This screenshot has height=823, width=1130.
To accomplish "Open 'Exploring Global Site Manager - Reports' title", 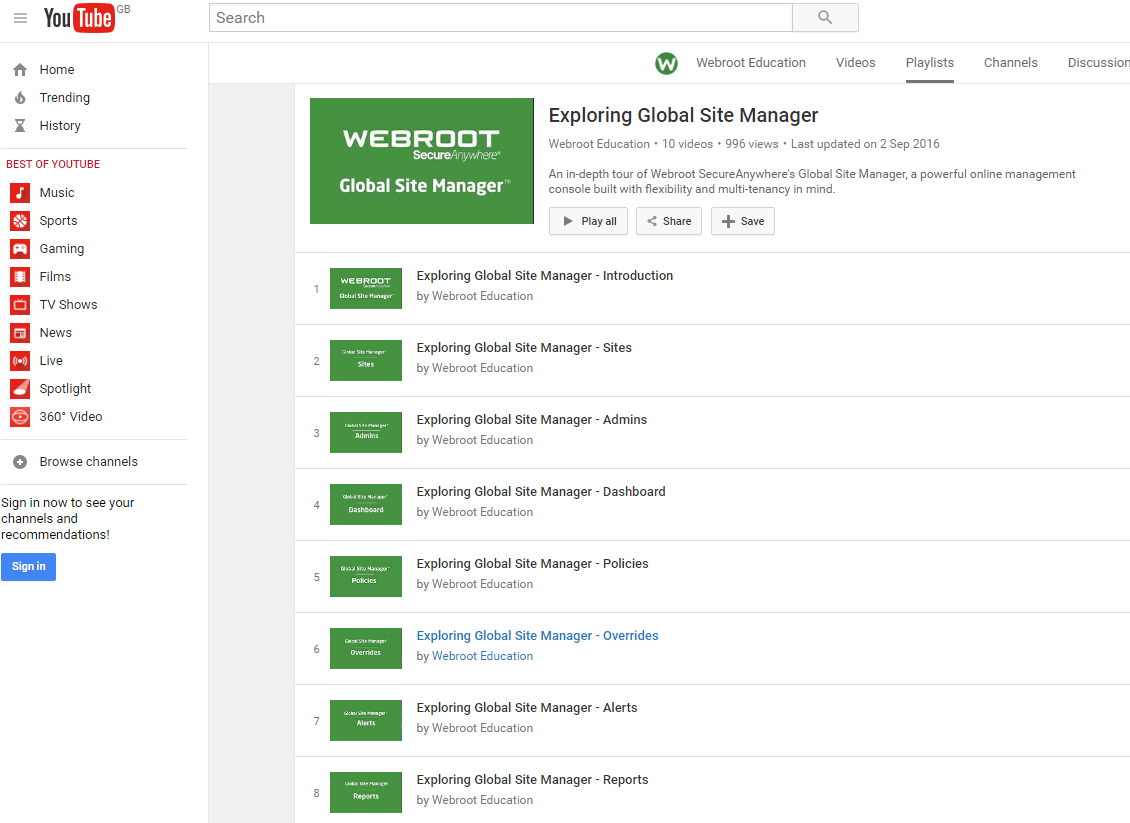I will pos(533,780).
